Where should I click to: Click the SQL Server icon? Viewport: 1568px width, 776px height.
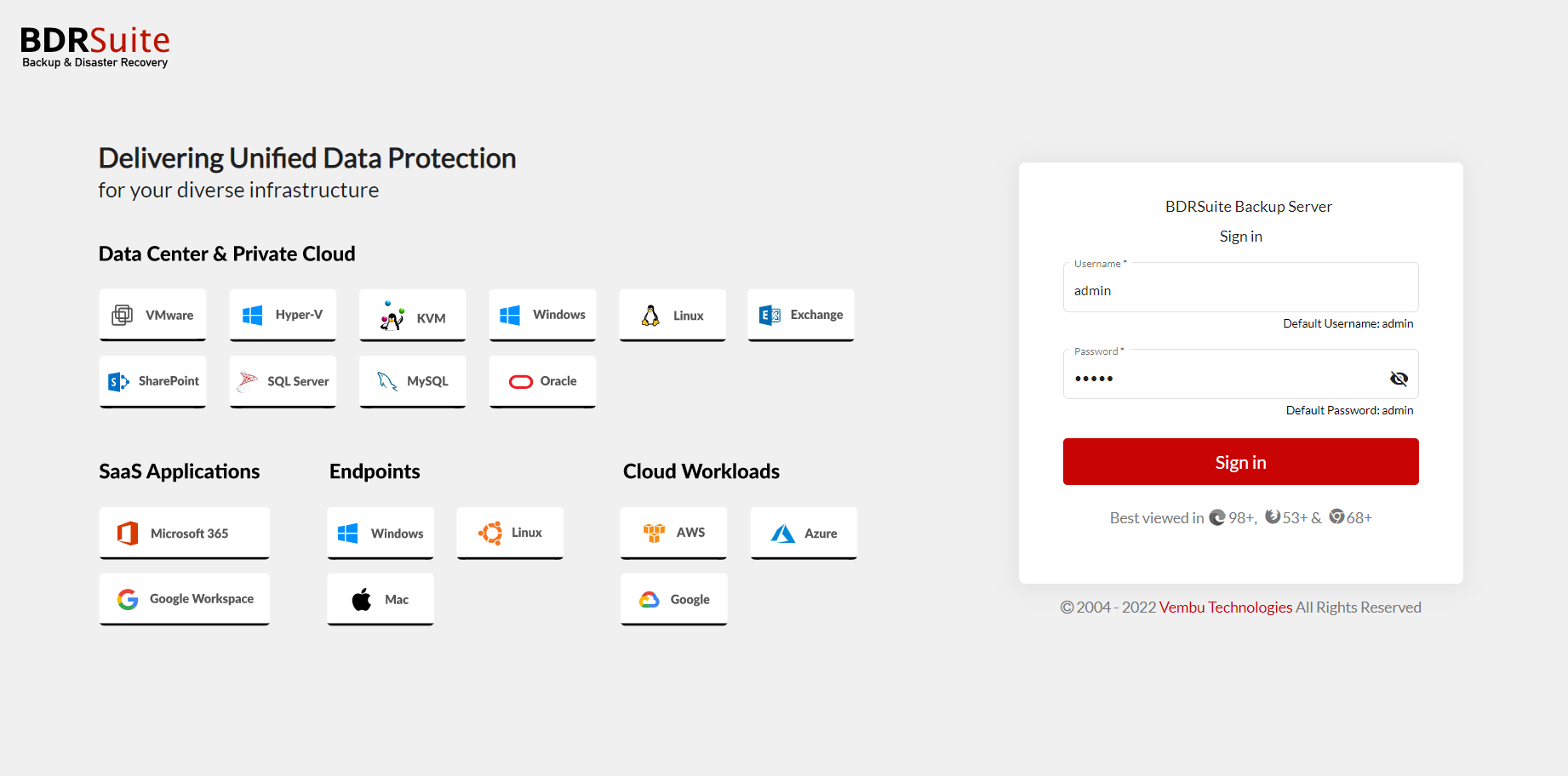click(x=248, y=382)
